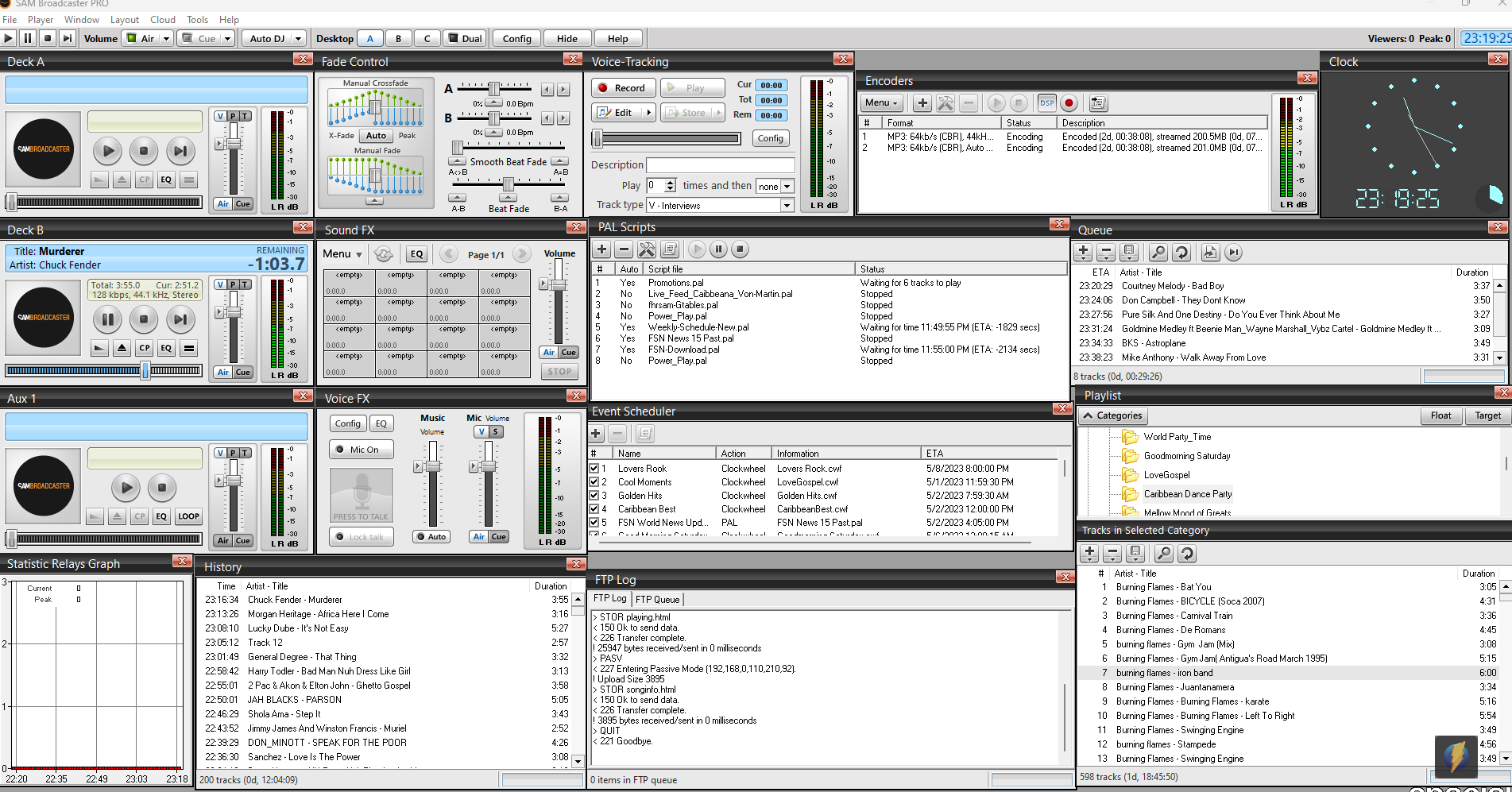This screenshot has height=792, width=1512.
Task: Open Encoders Menu dropdown
Action: tap(882, 102)
